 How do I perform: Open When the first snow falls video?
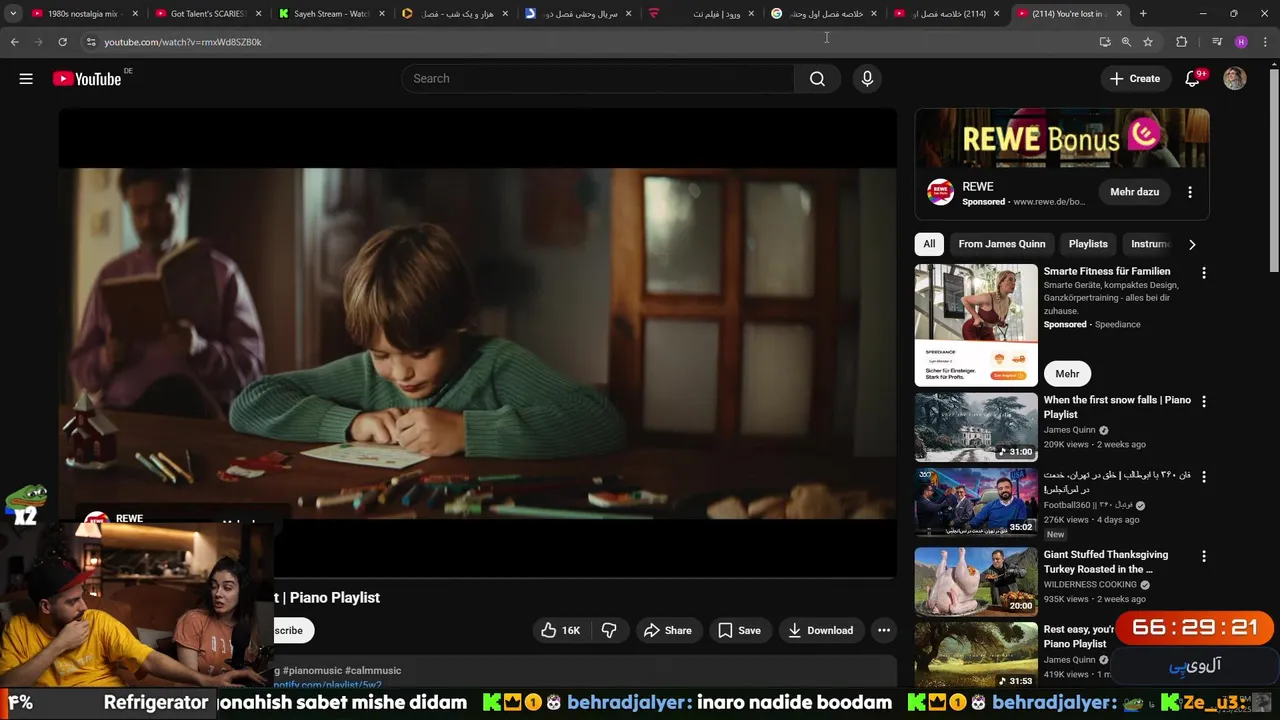(1117, 407)
